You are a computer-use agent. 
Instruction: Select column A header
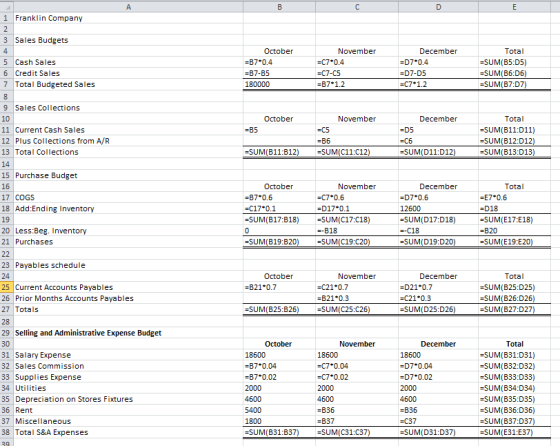coord(129,7)
